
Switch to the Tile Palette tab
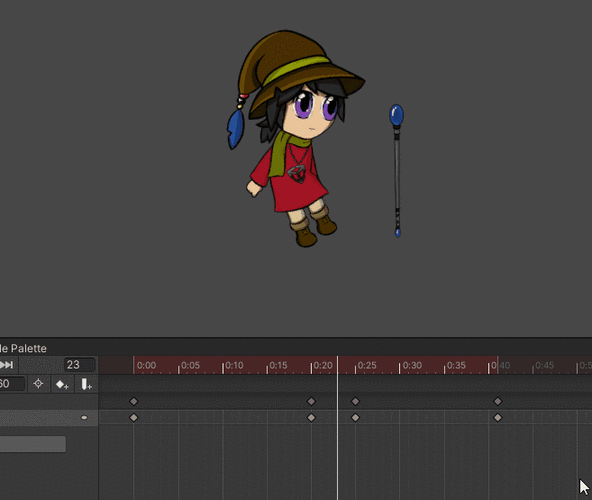point(23,348)
